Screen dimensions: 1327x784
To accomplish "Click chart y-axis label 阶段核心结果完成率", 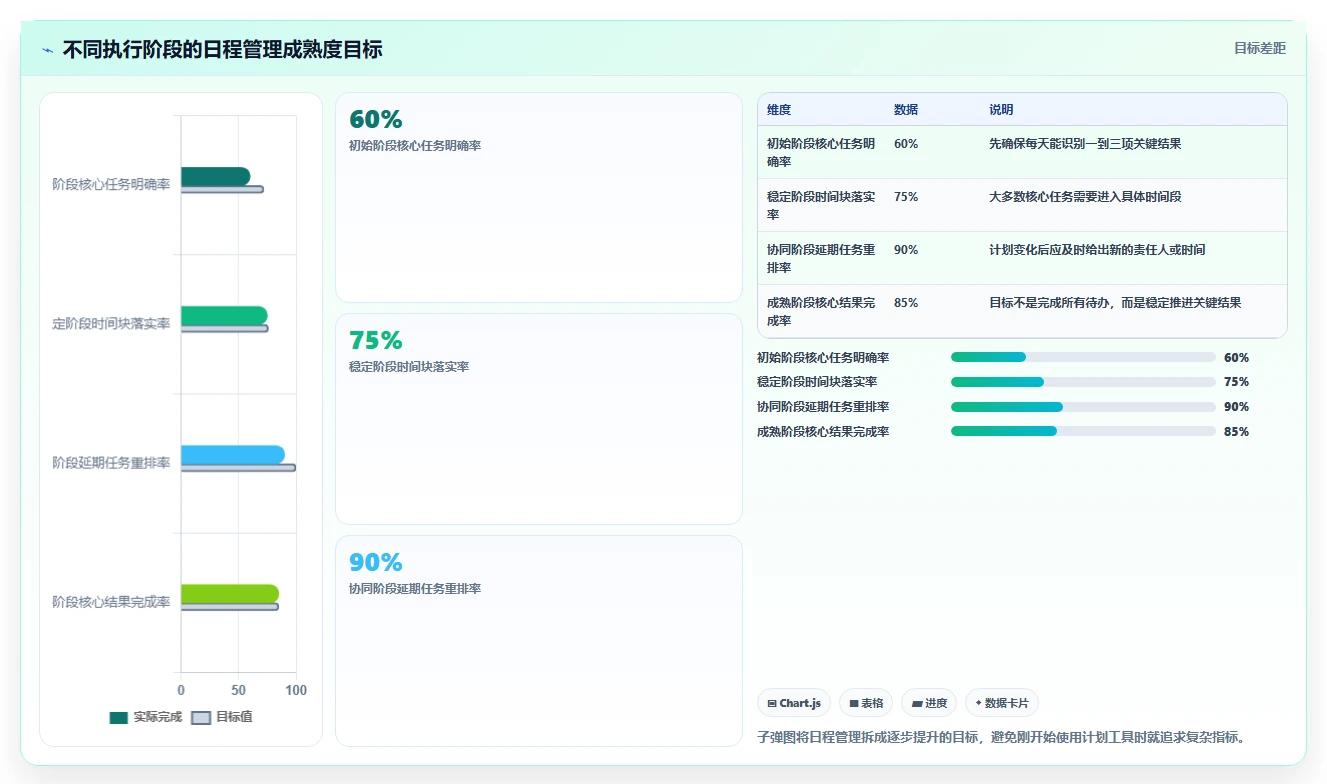I will pos(111,602).
